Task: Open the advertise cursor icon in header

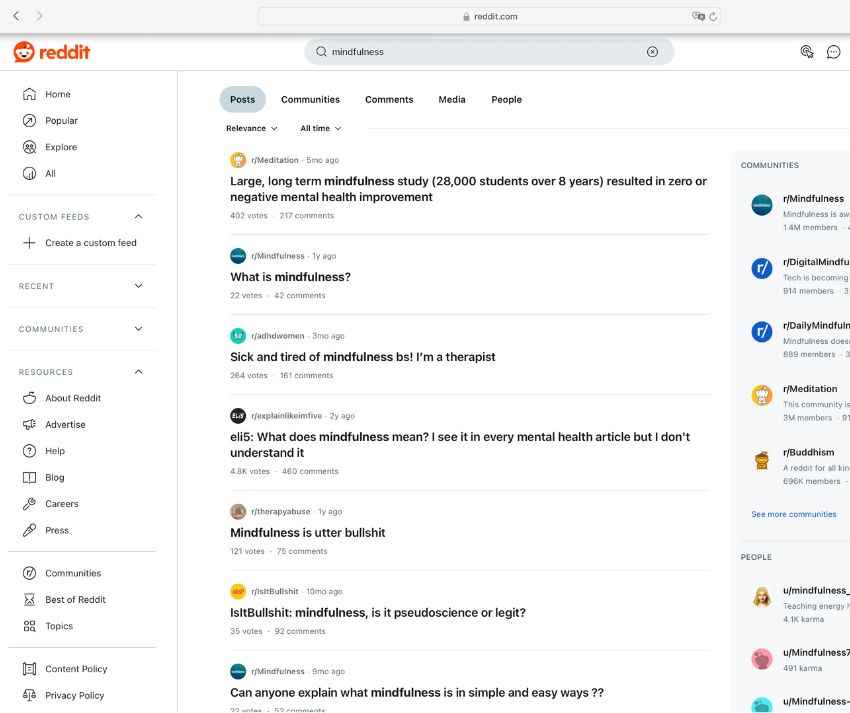Action: [x=807, y=52]
